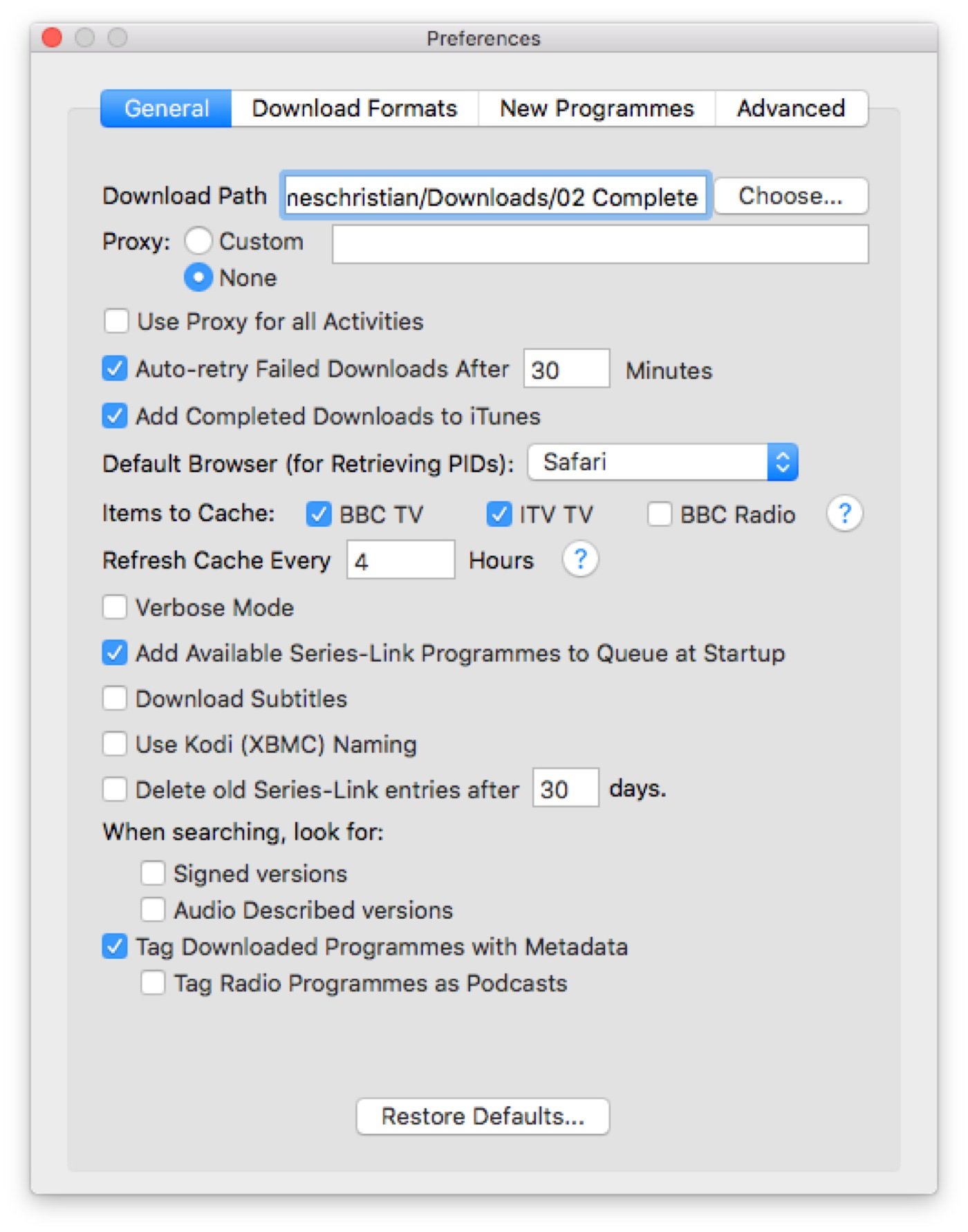Switch to the Download Formats tab
Viewport: 968px width, 1232px height.
pos(354,109)
